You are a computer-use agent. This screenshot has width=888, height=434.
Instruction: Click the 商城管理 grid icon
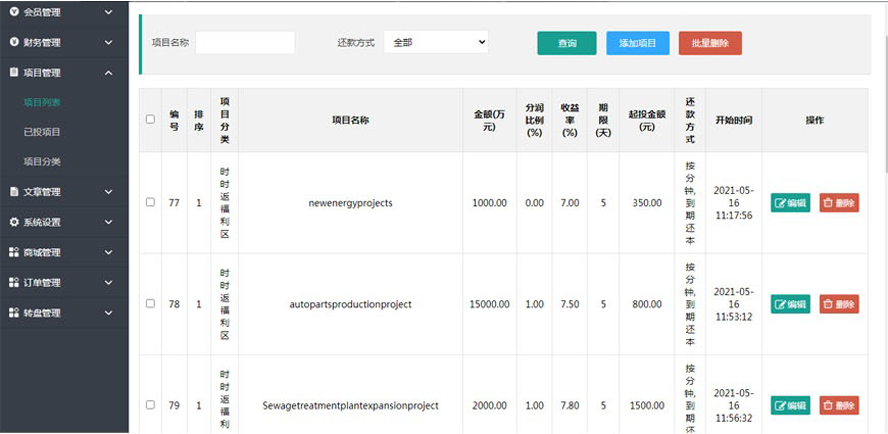tap(14, 253)
